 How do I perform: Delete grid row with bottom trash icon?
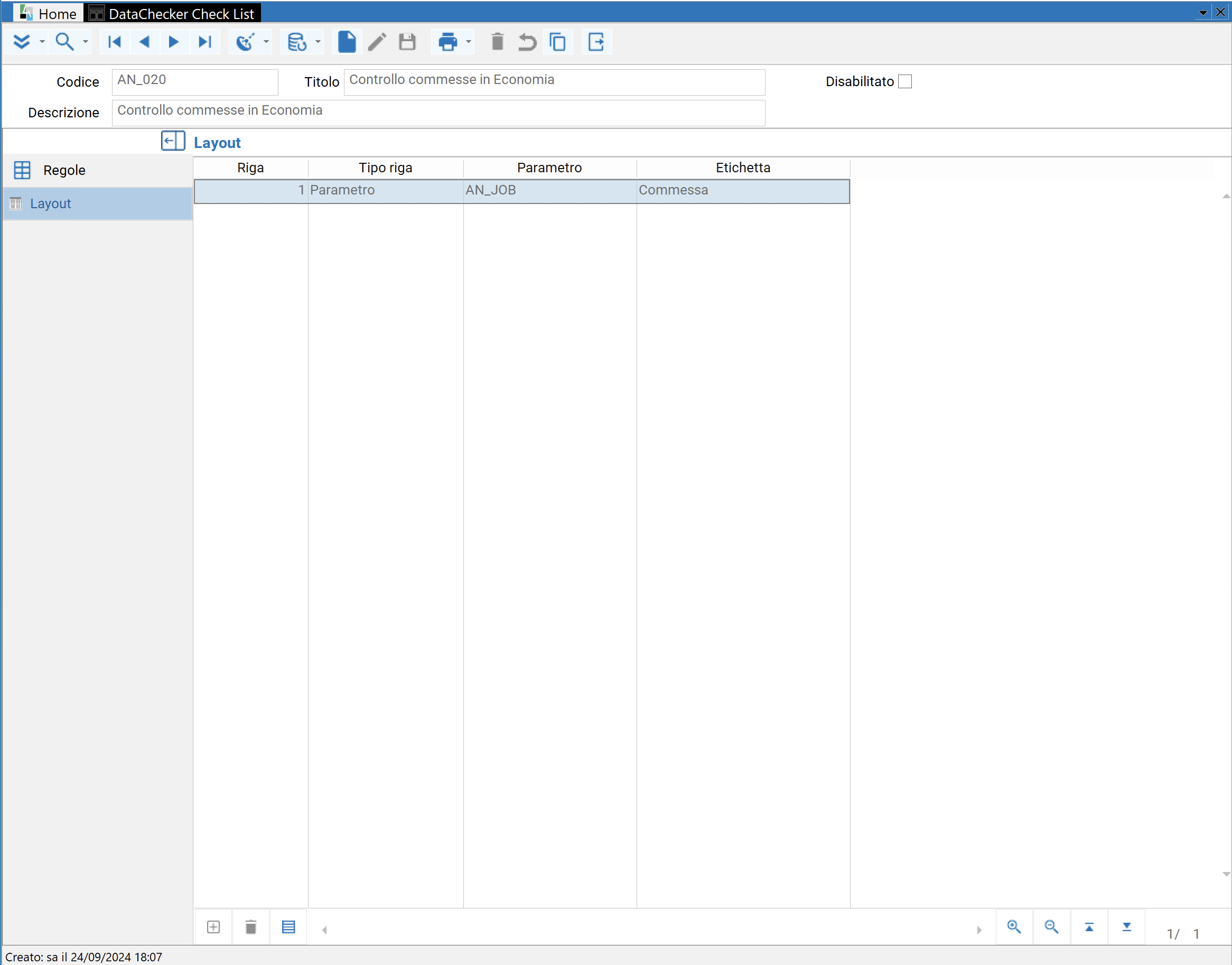tap(251, 927)
